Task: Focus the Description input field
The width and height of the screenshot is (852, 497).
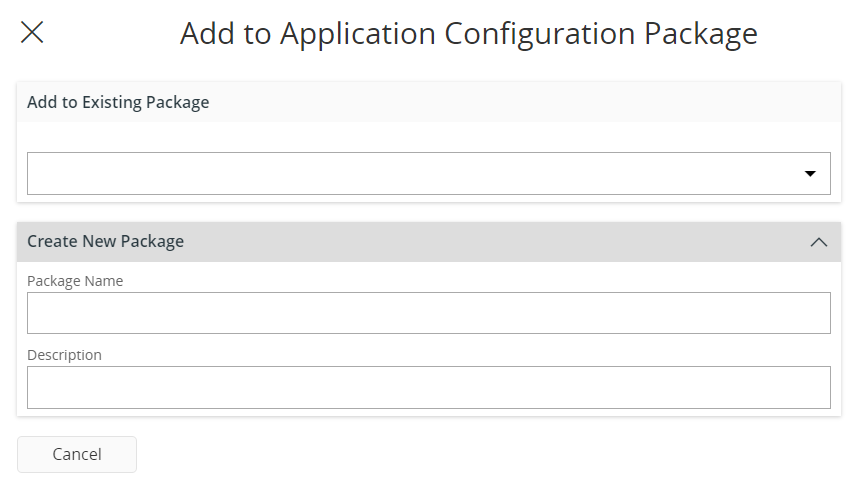Action: [428, 387]
